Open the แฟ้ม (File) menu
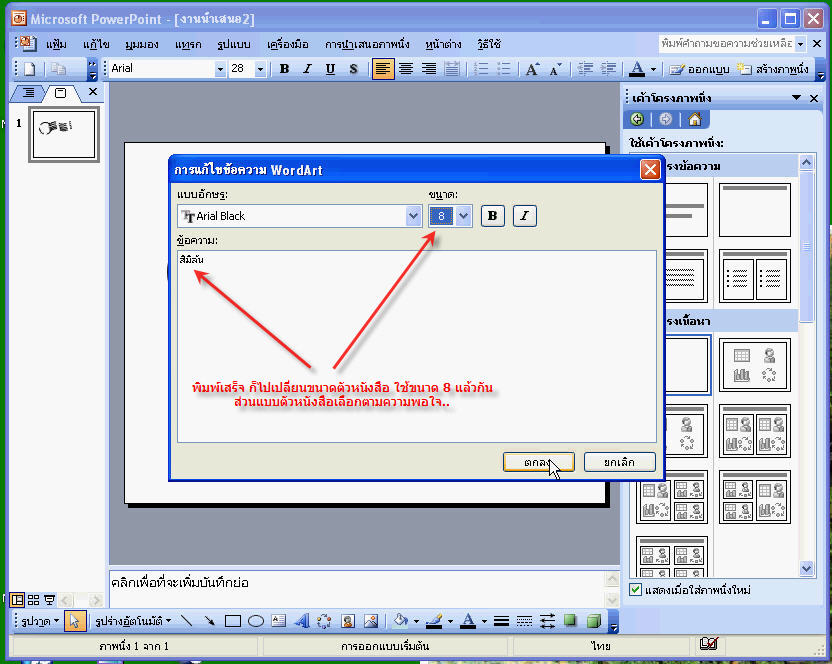Image resolution: width=832 pixels, height=664 pixels. [x=56, y=44]
